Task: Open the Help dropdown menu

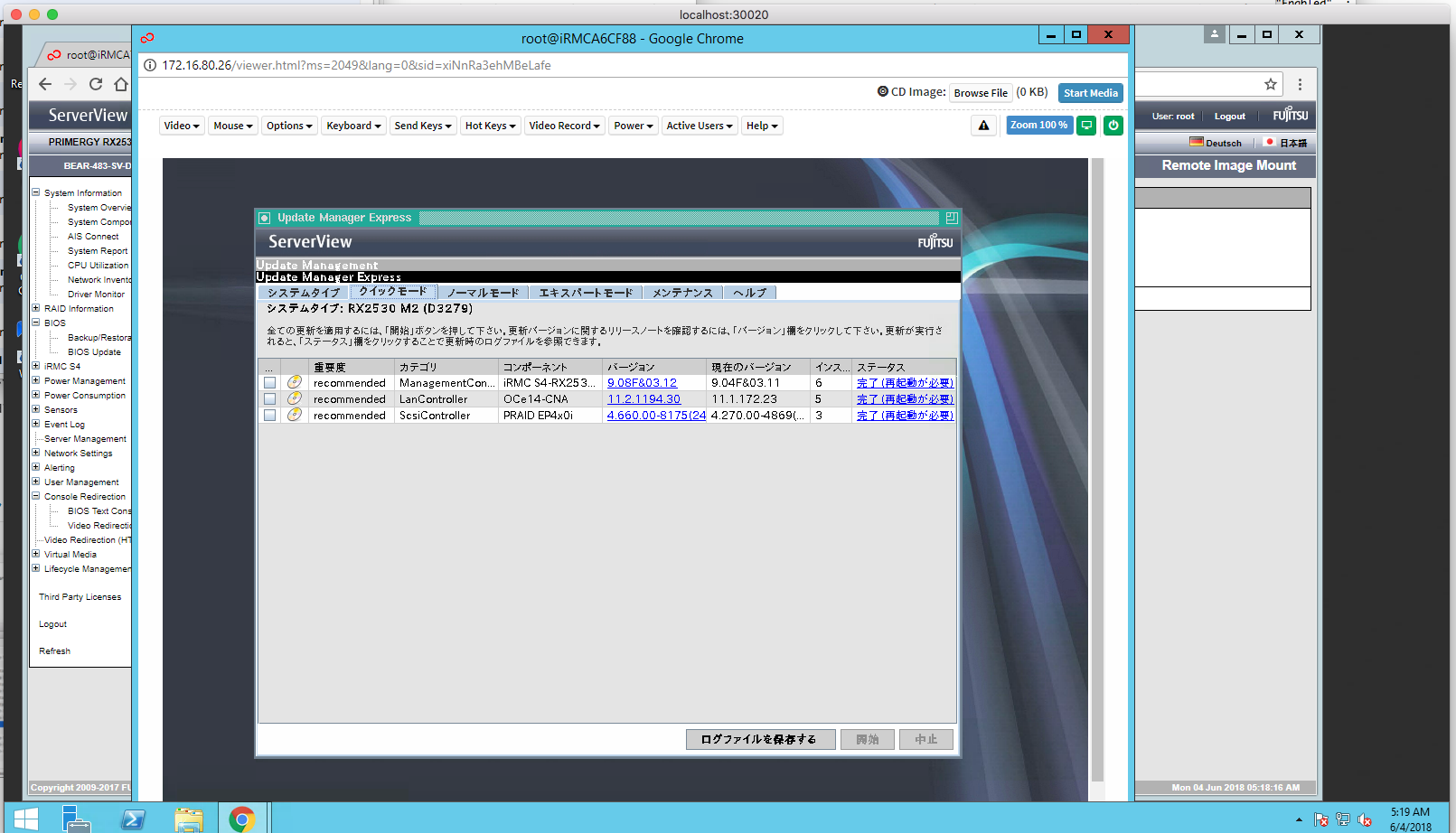Action: [762, 126]
